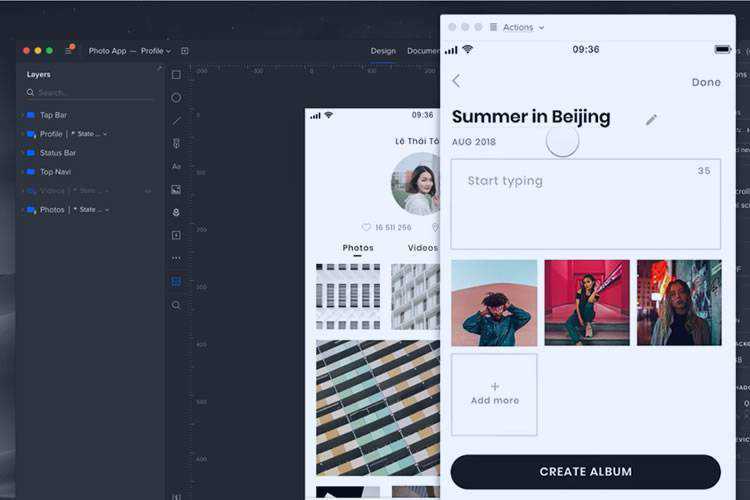Open the more tools ellipsis
This screenshot has width=750, height=500.
pos(176,258)
